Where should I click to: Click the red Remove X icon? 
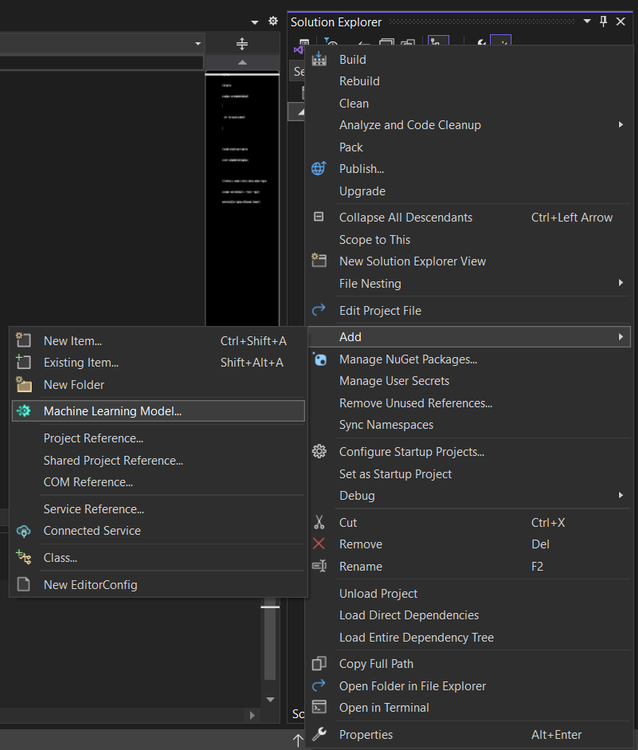click(319, 544)
